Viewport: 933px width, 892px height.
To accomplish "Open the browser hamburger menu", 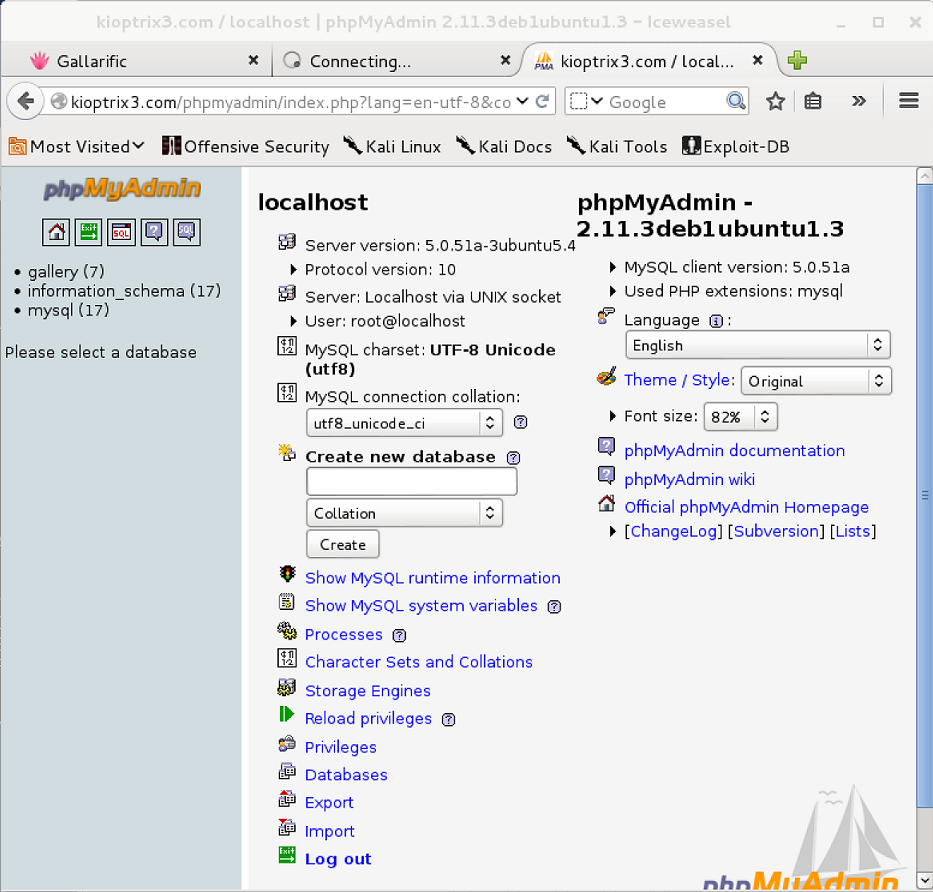I will tap(909, 101).
